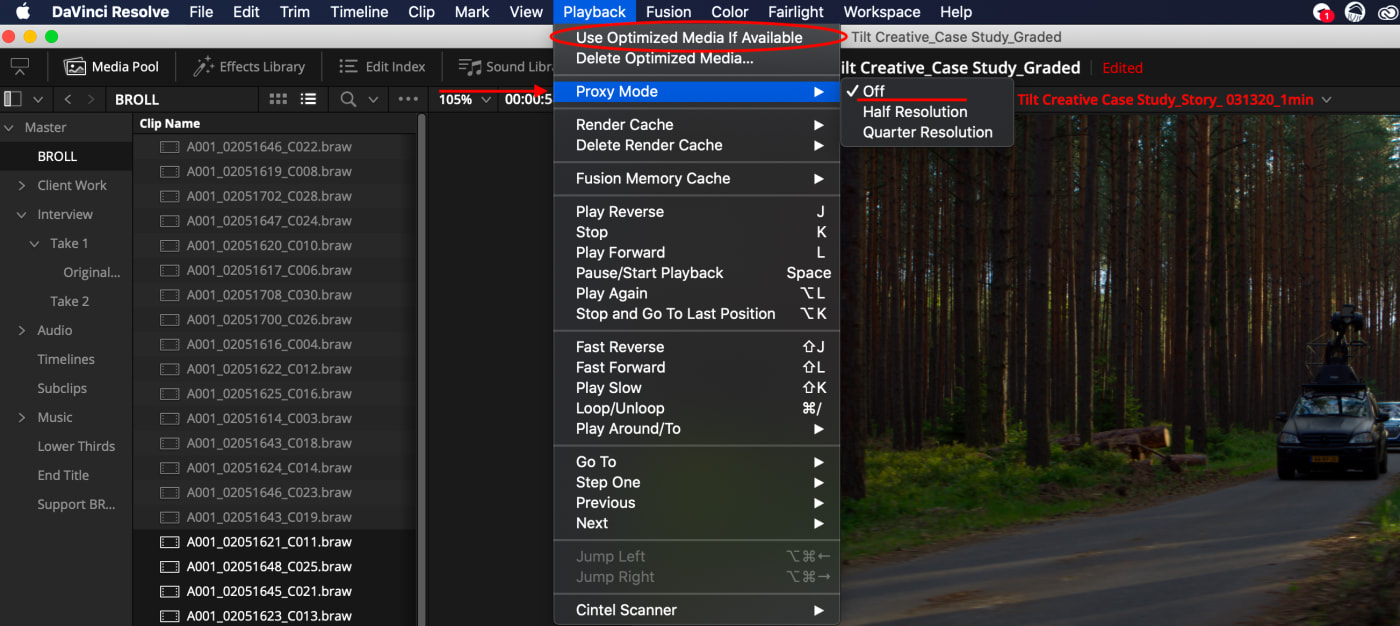Open the File menu
Screen dimensions: 1400x626
[201, 12]
